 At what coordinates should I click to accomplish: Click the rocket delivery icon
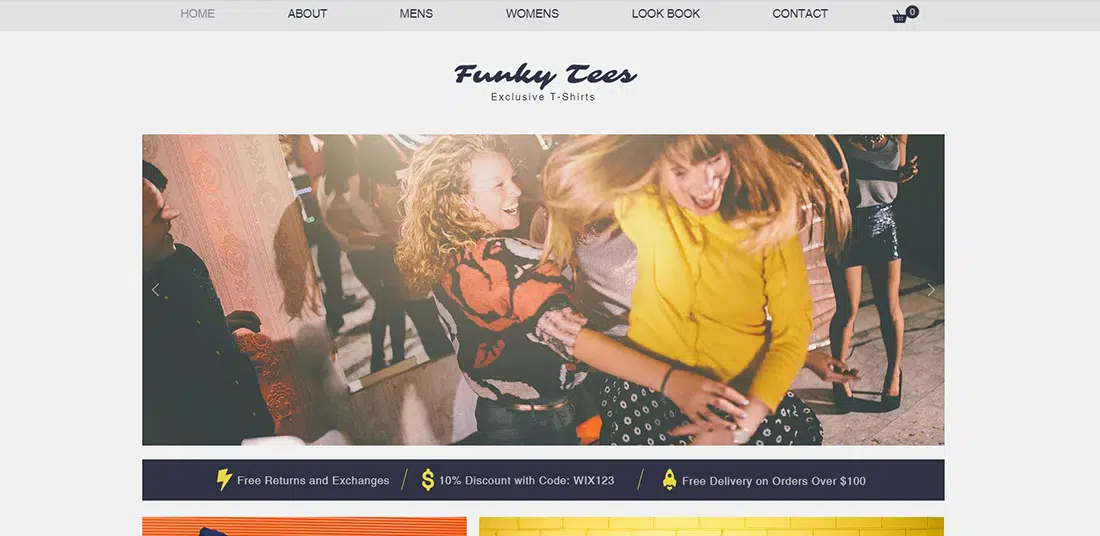(669, 480)
